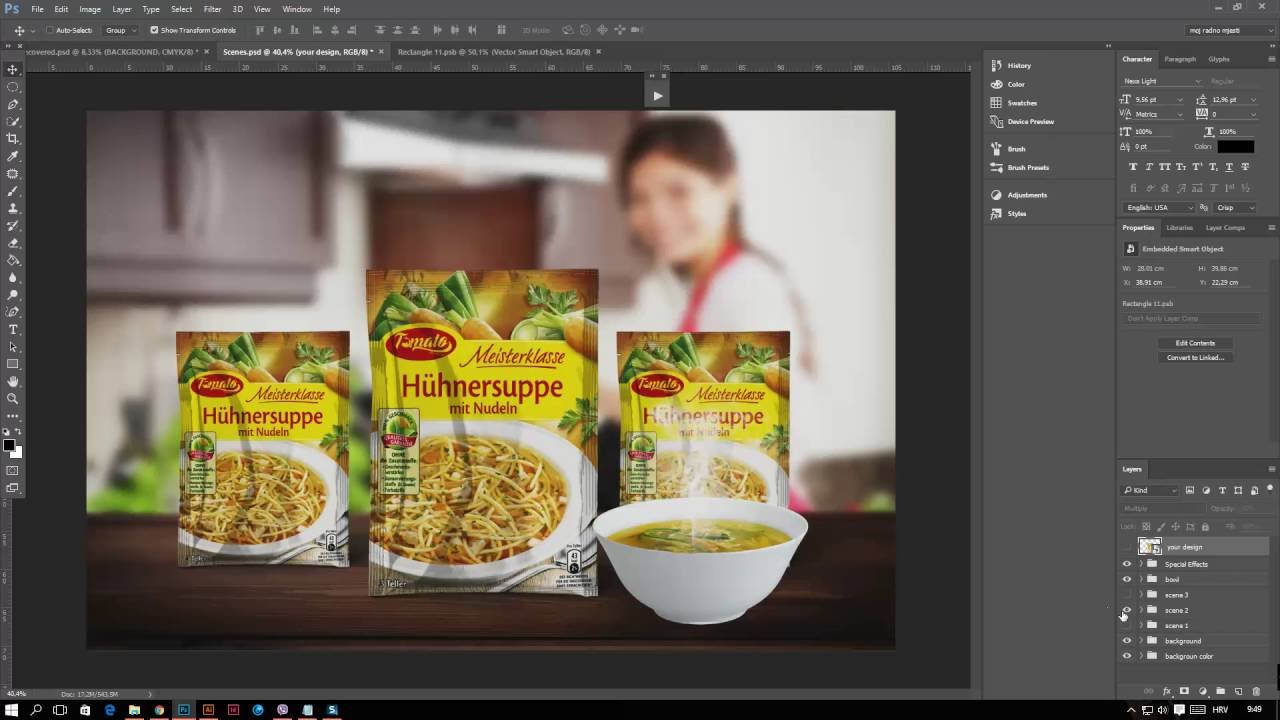Open the Swatches panel

1022,102
